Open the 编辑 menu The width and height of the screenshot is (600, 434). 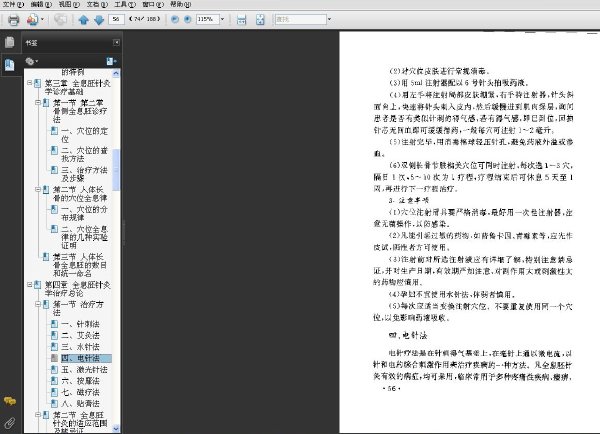(x=41, y=4)
